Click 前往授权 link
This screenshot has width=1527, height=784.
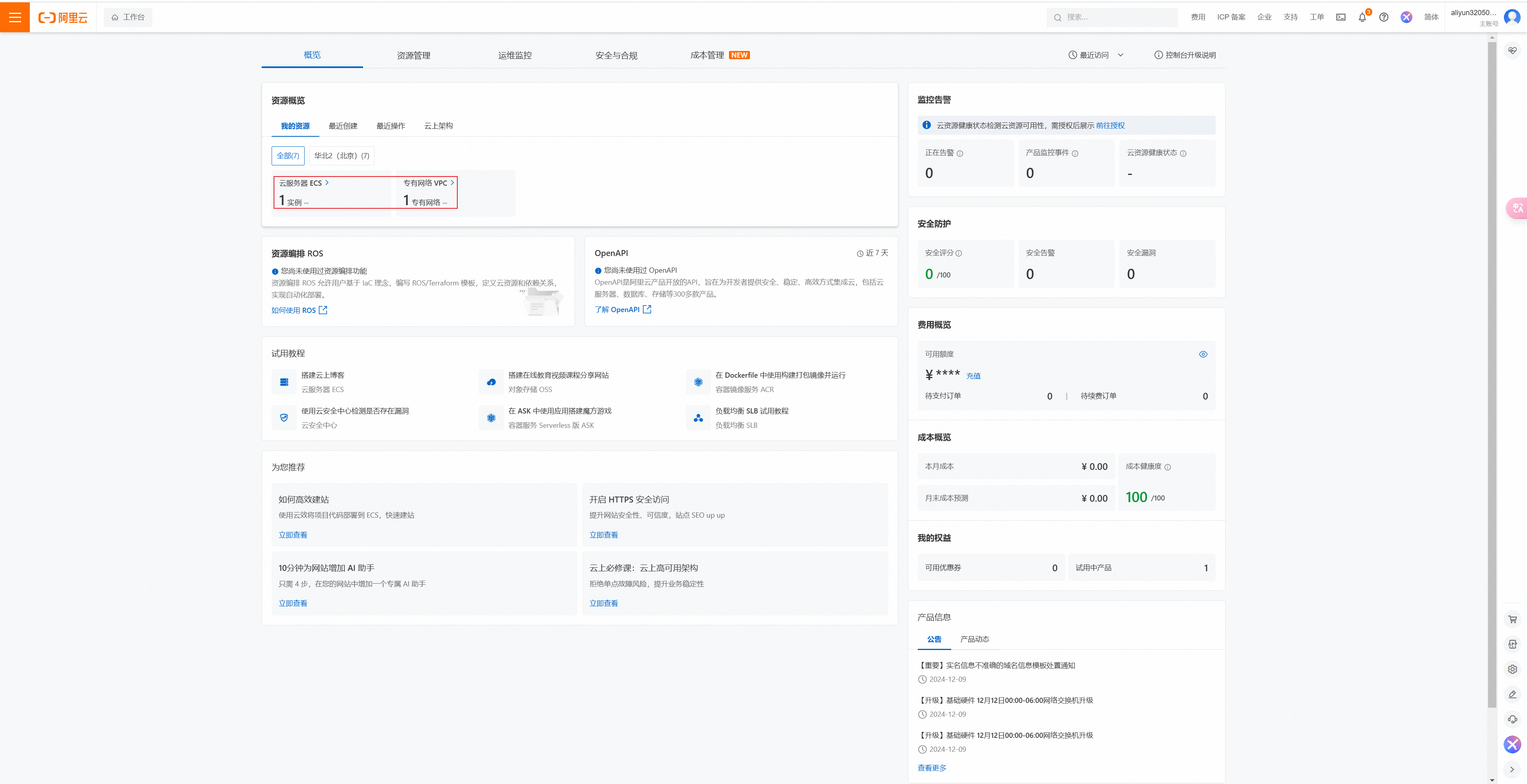pyautogui.click(x=1110, y=126)
